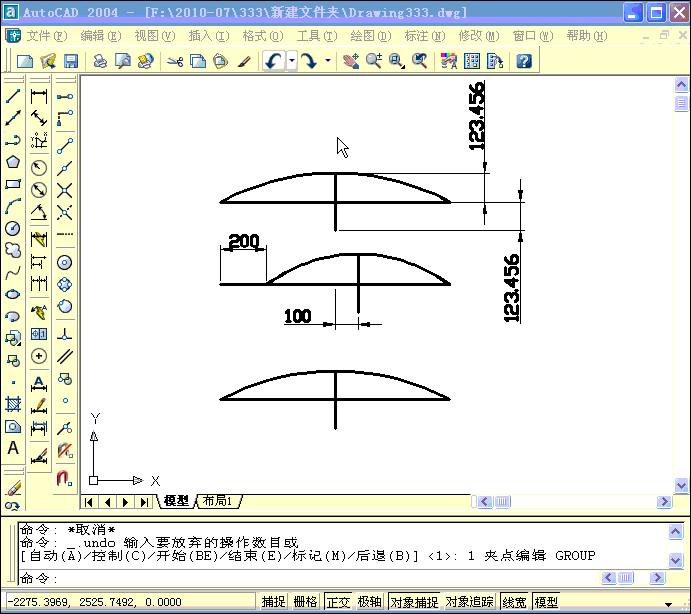Activate the Zoom Realtime tool

coord(374,61)
